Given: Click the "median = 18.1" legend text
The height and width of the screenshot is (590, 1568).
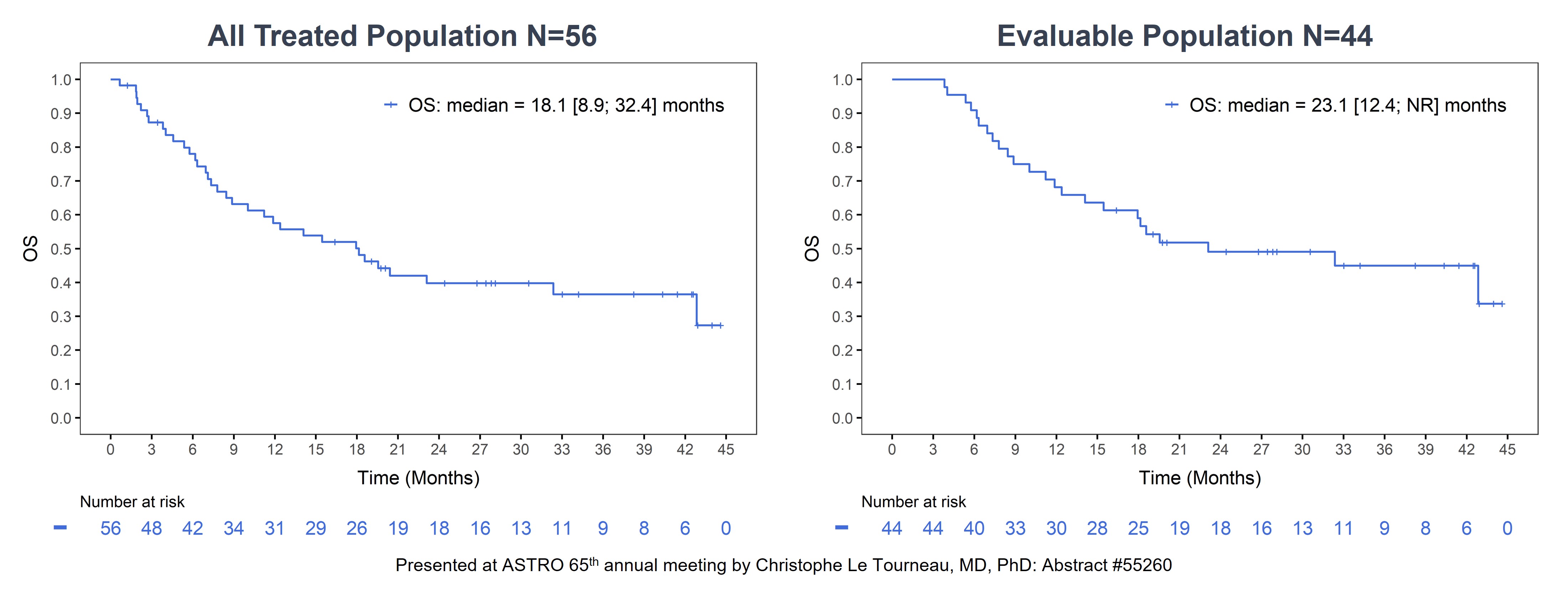Looking at the screenshot, I should (566, 106).
